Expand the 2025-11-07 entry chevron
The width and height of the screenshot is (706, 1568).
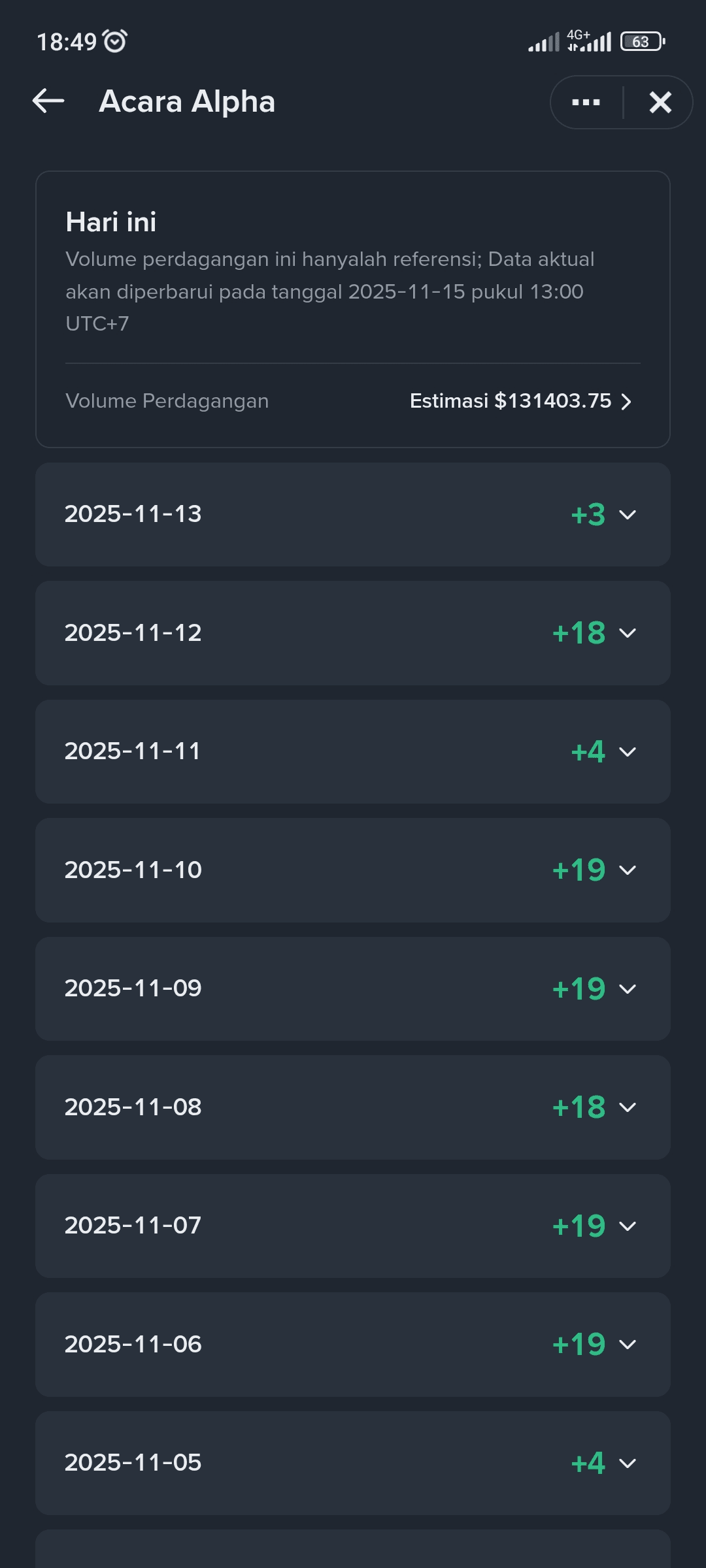[x=628, y=1226]
